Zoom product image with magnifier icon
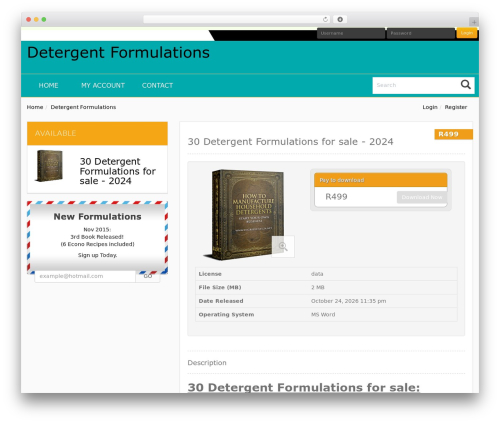Image resolution: width=500 pixels, height=423 pixels. (283, 246)
